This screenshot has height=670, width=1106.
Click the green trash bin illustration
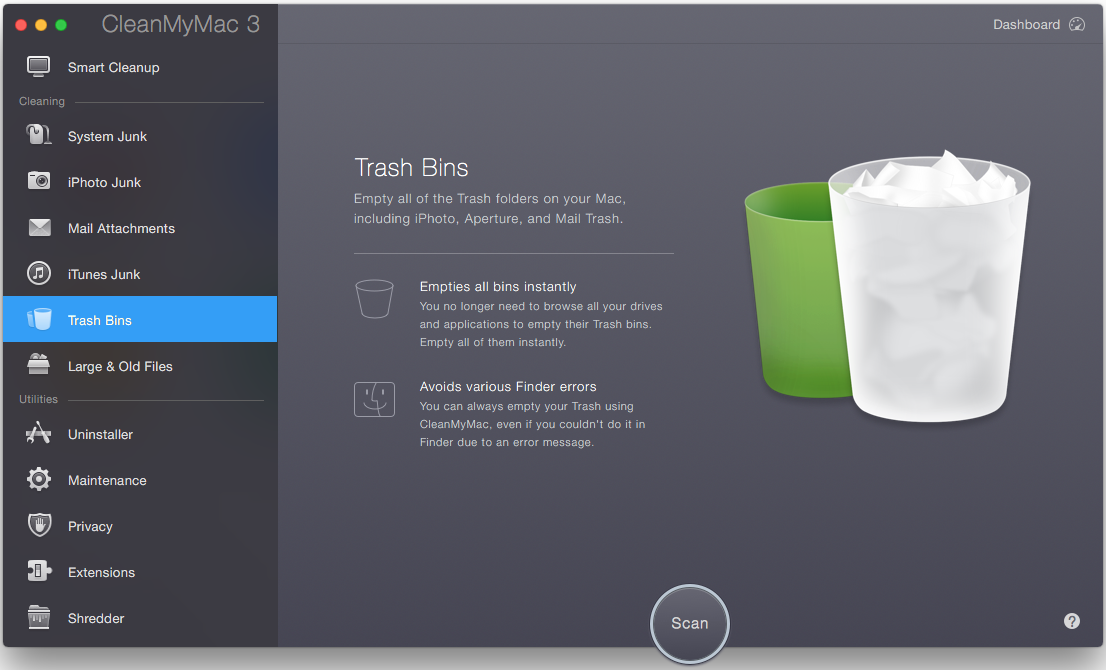click(790, 290)
